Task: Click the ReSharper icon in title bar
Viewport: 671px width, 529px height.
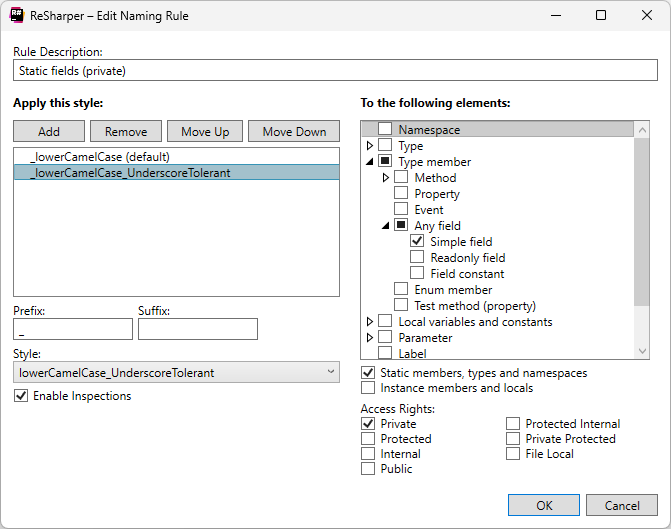Action: [18, 16]
